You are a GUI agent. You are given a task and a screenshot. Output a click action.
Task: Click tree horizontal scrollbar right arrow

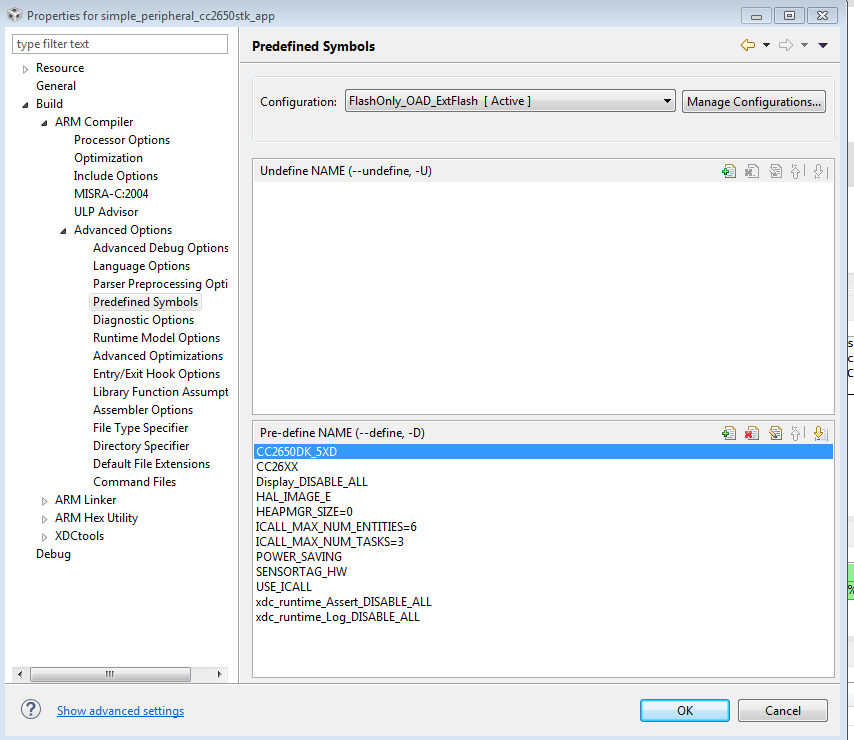(x=219, y=674)
